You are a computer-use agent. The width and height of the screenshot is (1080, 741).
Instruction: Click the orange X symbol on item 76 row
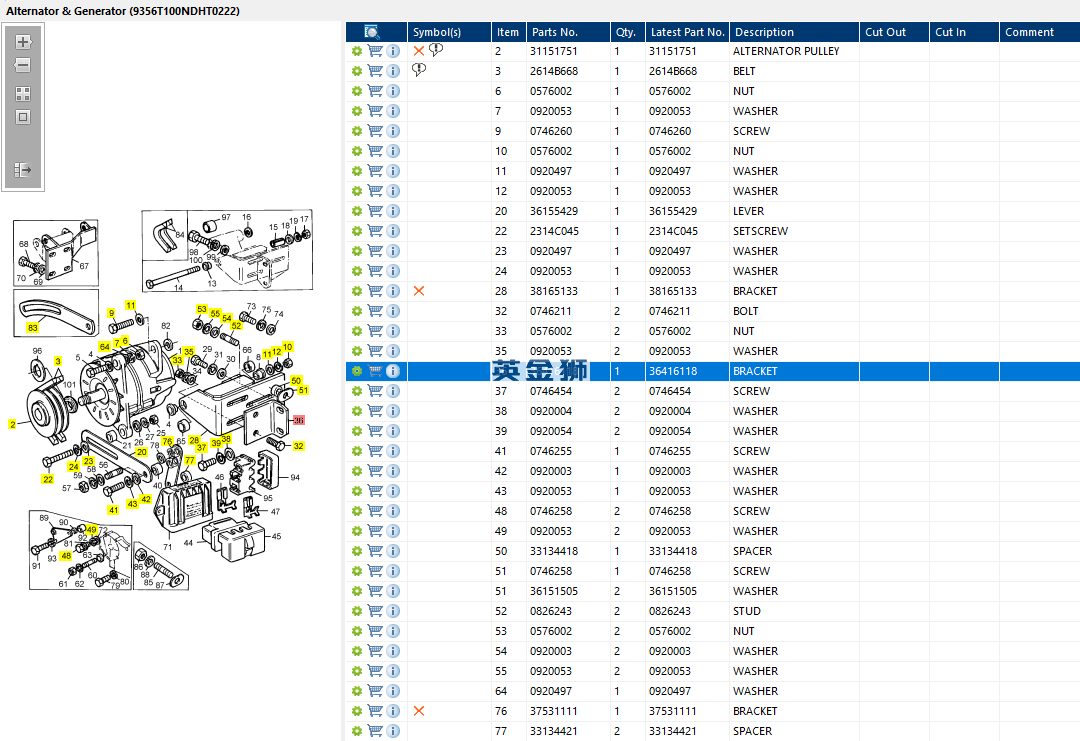tap(419, 711)
